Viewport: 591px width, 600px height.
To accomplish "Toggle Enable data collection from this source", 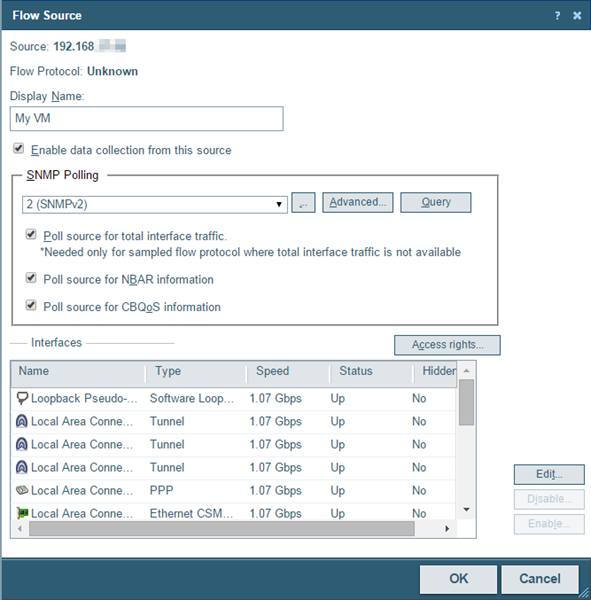I will pyautogui.click(x=19, y=148).
